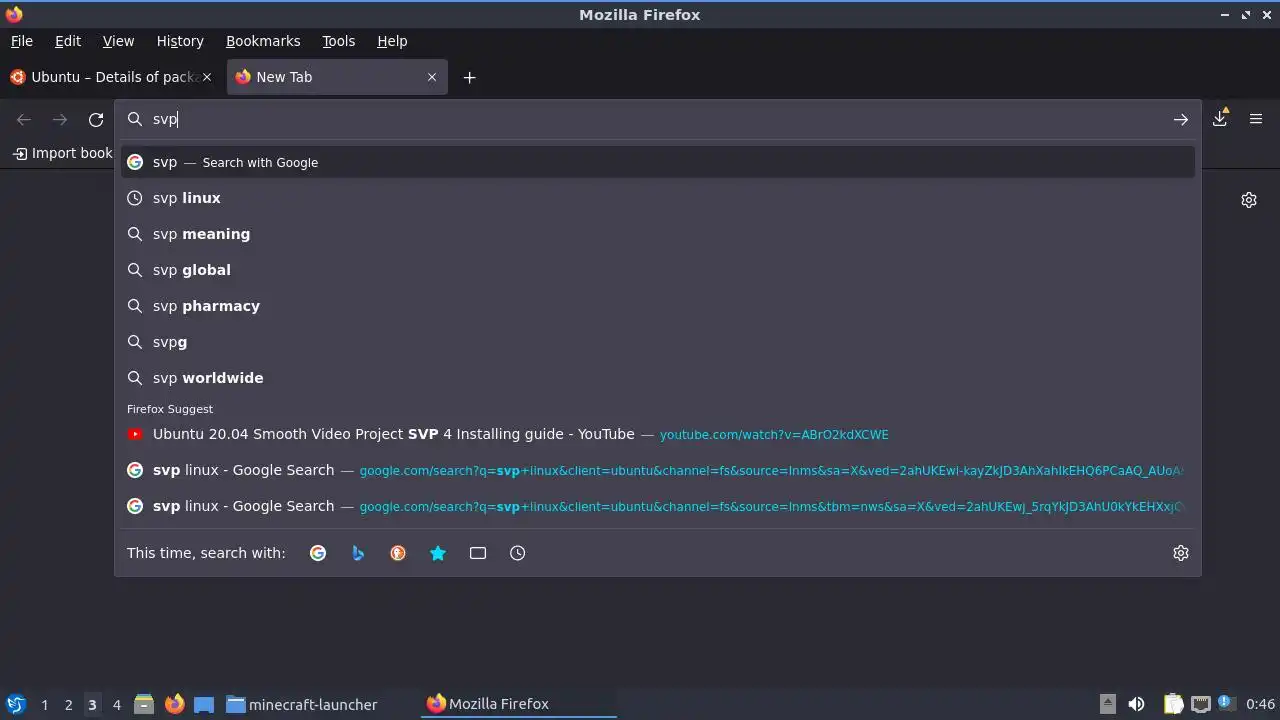Click the go arrow in the address bar
This screenshot has width=1280, height=720.
[x=1181, y=119]
